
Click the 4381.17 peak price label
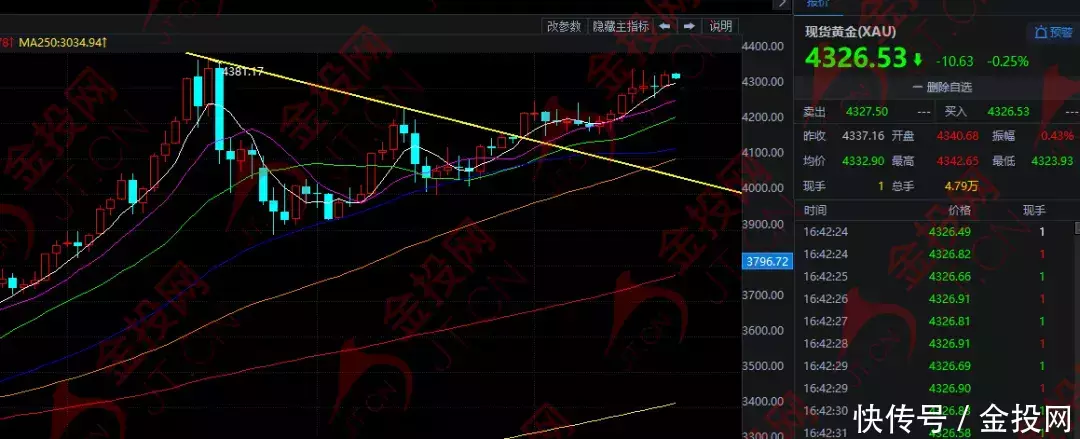(x=242, y=71)
